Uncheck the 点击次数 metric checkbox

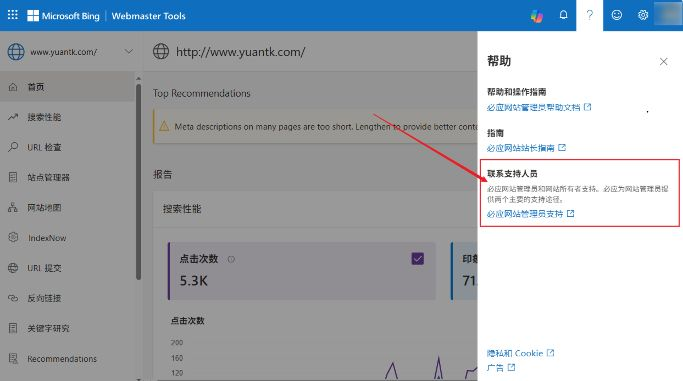(417, 259)
